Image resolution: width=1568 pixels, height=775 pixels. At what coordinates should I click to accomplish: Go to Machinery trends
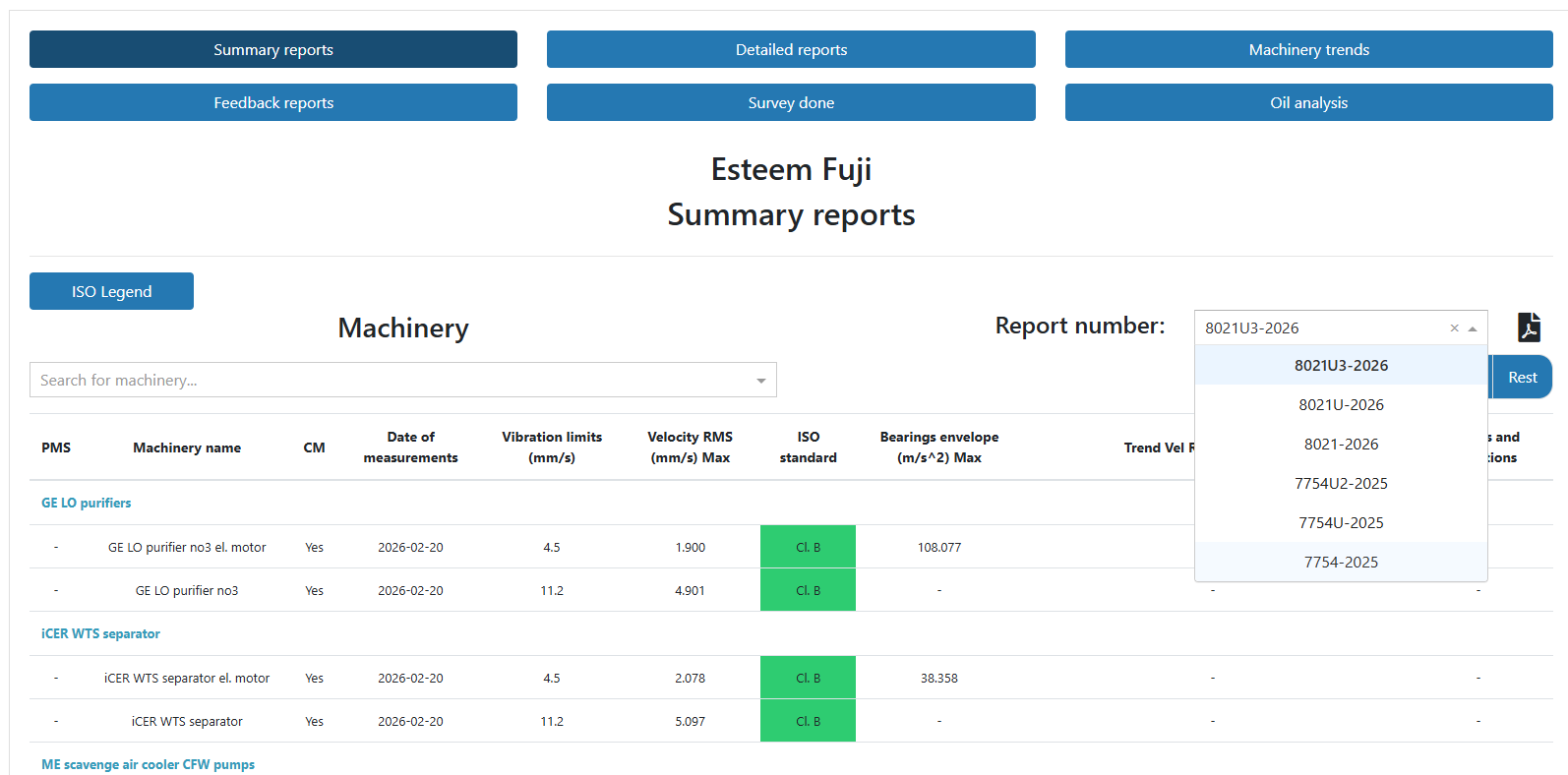tap(1308, 49)
